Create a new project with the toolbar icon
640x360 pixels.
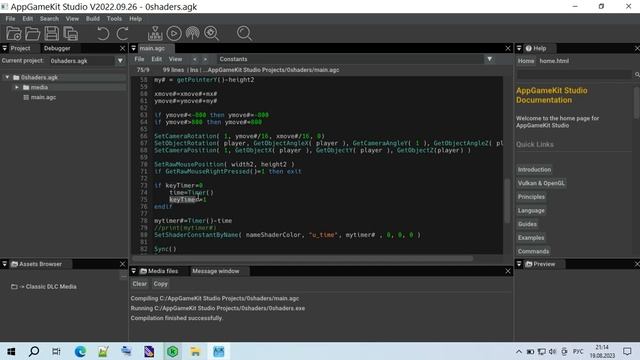coord(14,33)
